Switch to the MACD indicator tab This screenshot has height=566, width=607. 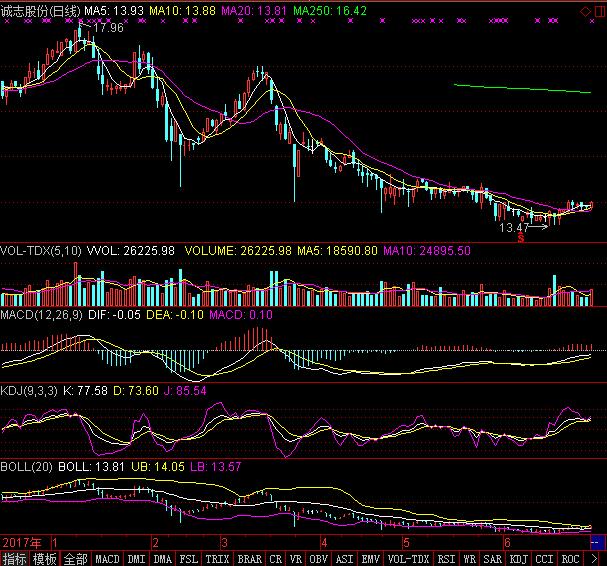point(107,559)
